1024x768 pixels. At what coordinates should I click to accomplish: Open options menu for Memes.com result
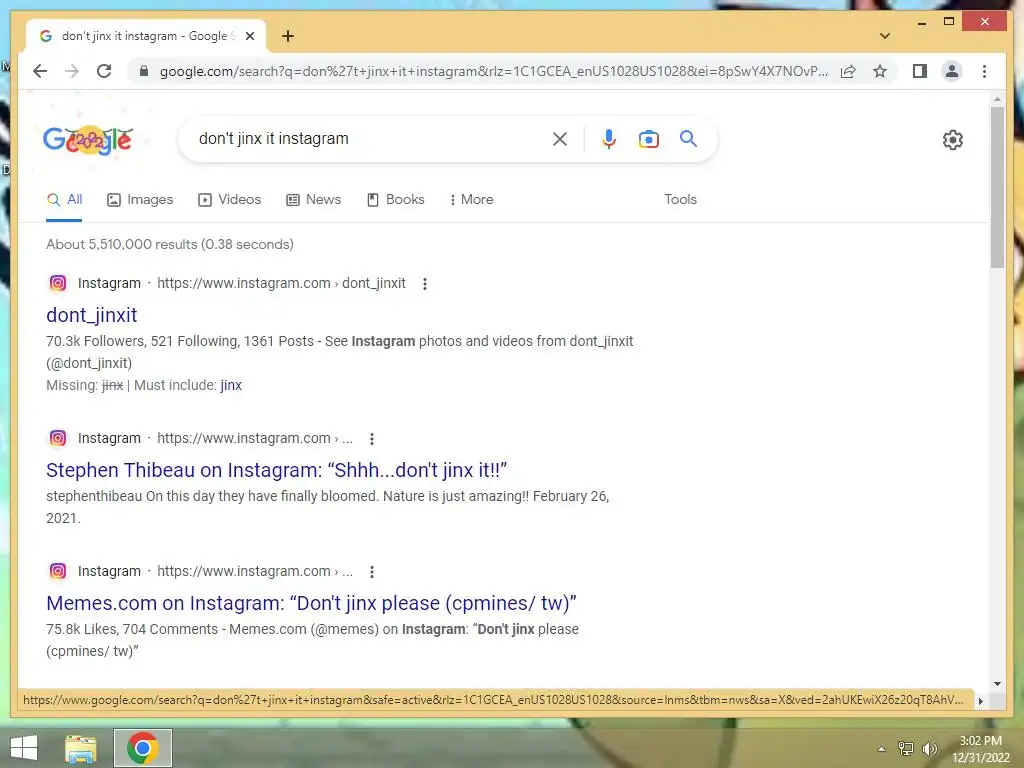point(372,571)
